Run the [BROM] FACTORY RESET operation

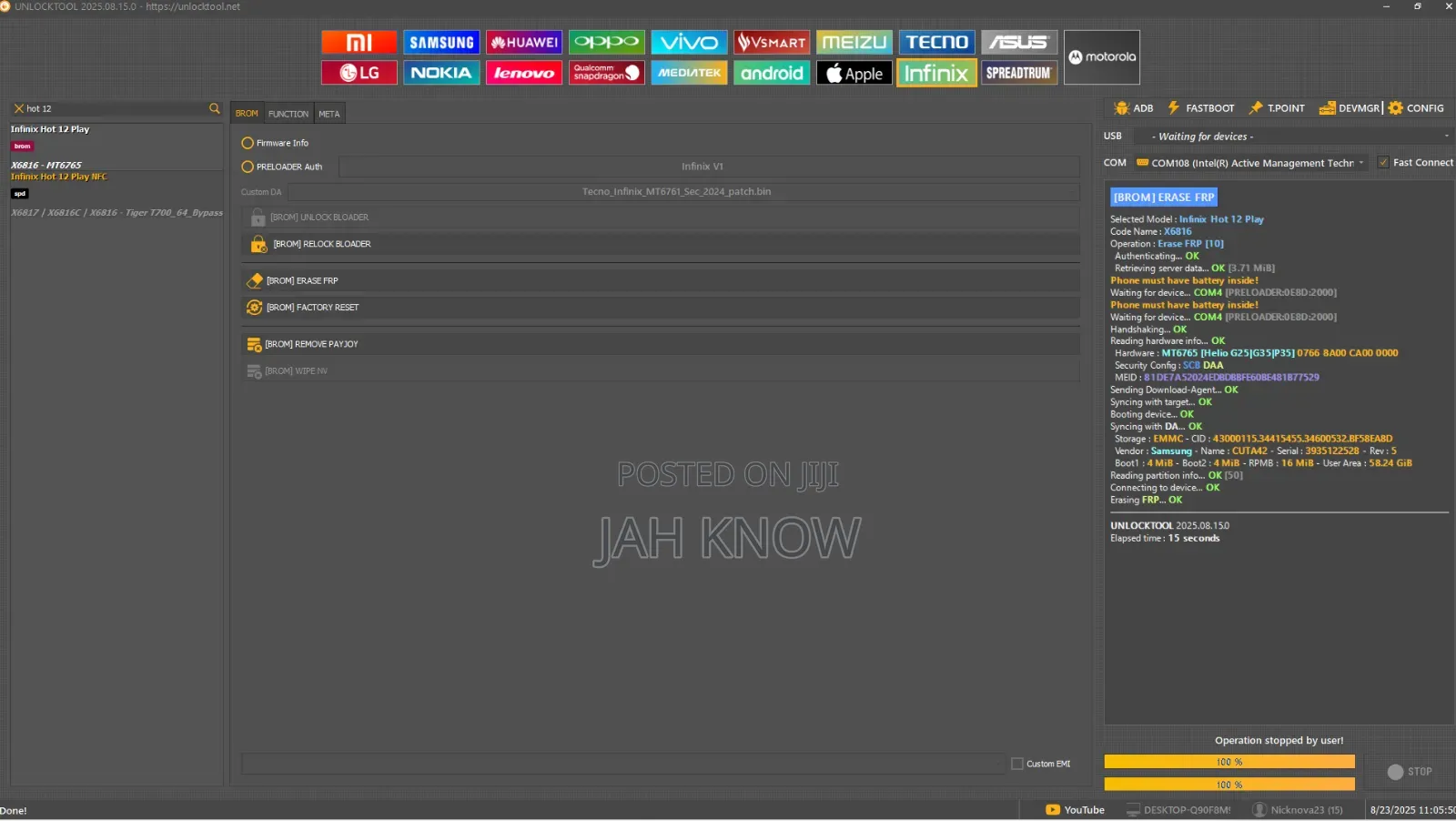pos(661,308)
